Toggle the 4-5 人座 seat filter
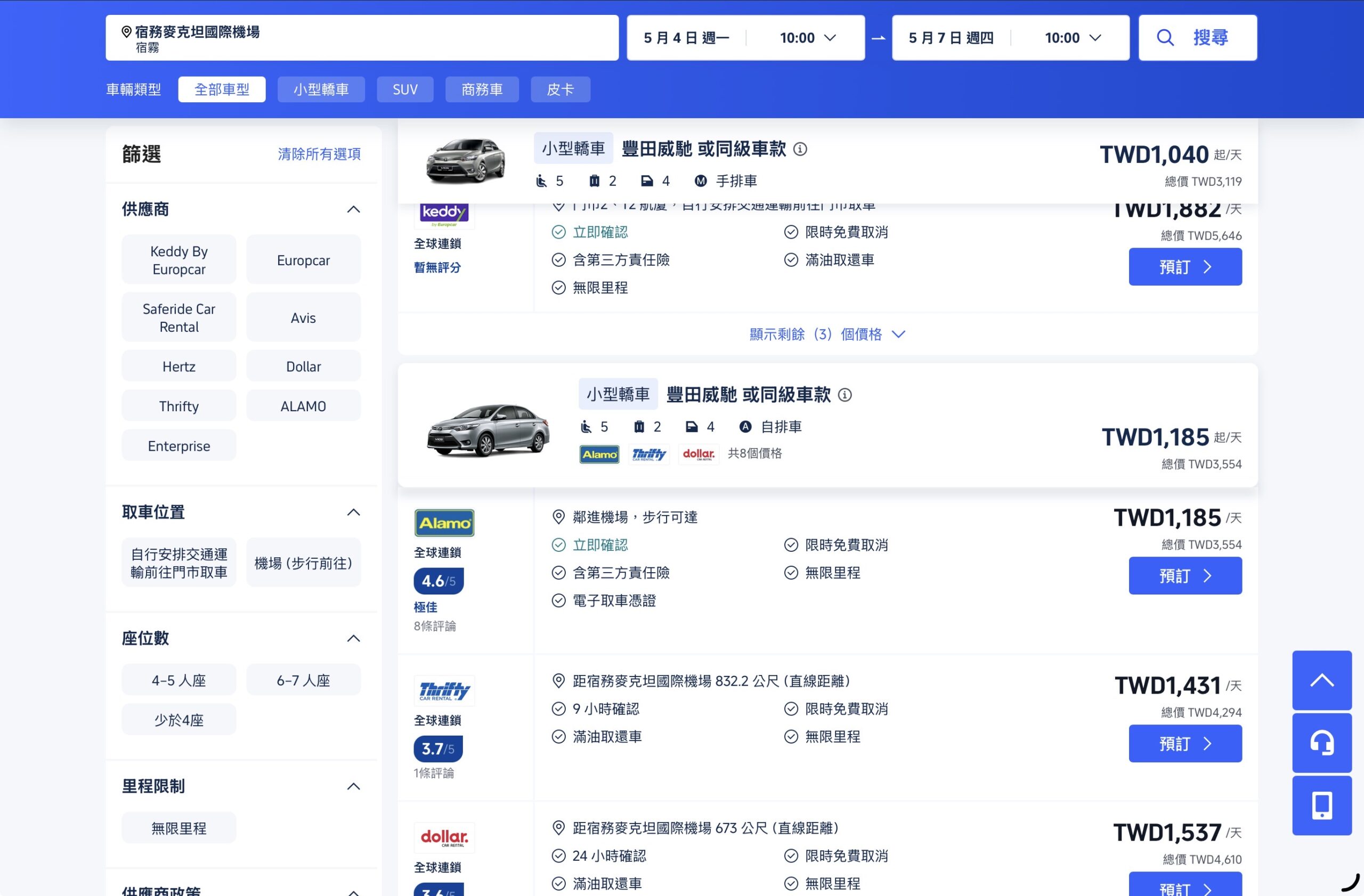 pos(179,680)
